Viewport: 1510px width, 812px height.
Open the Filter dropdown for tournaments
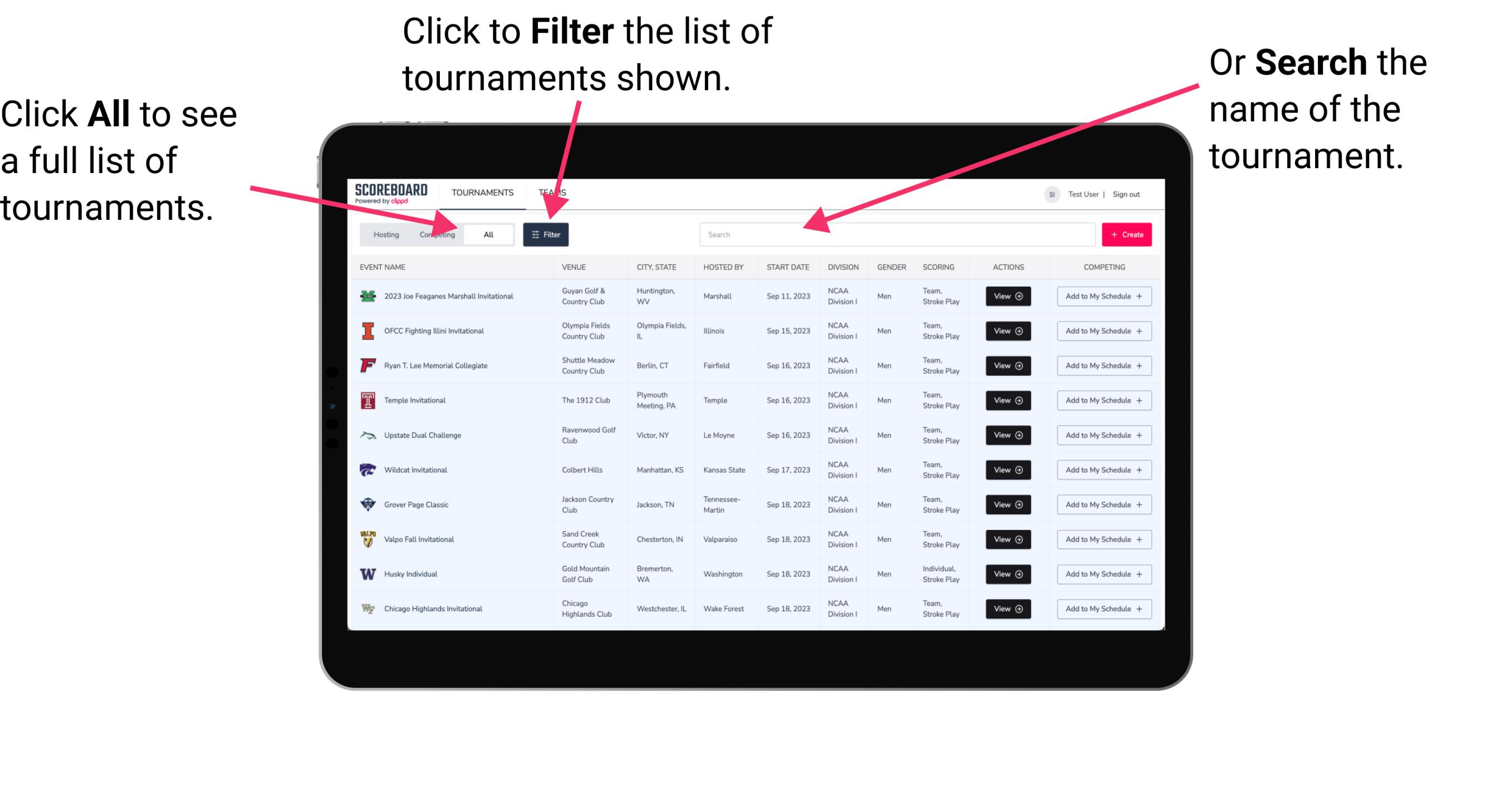546,233
